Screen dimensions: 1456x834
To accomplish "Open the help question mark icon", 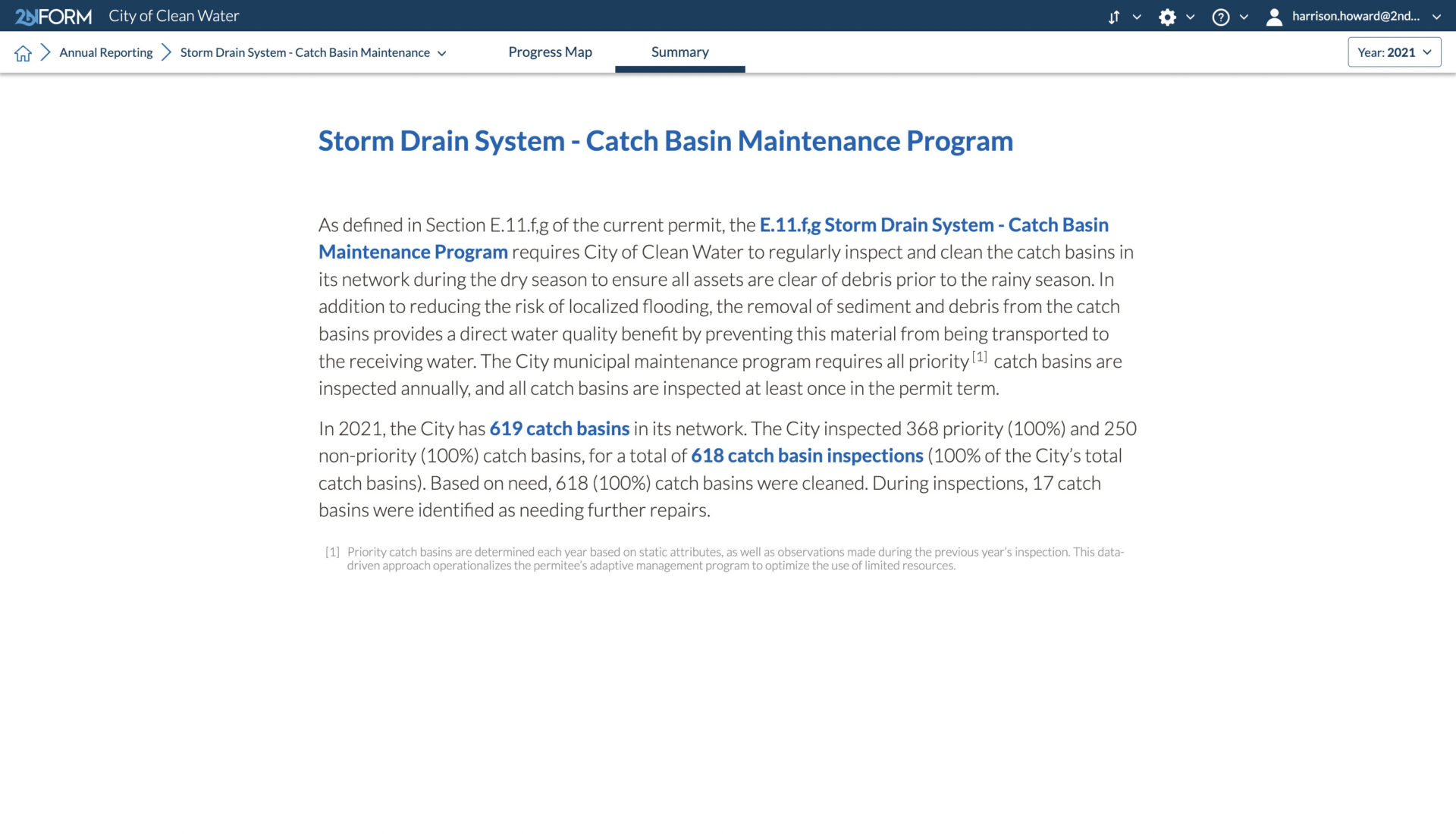I will point(1220,16).
